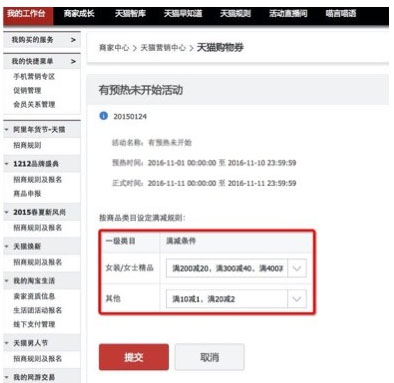The width and height of the screenshot is (394, 383).
Task: Click the 天猫购物券 breadcrumb title
Action: 220,48
